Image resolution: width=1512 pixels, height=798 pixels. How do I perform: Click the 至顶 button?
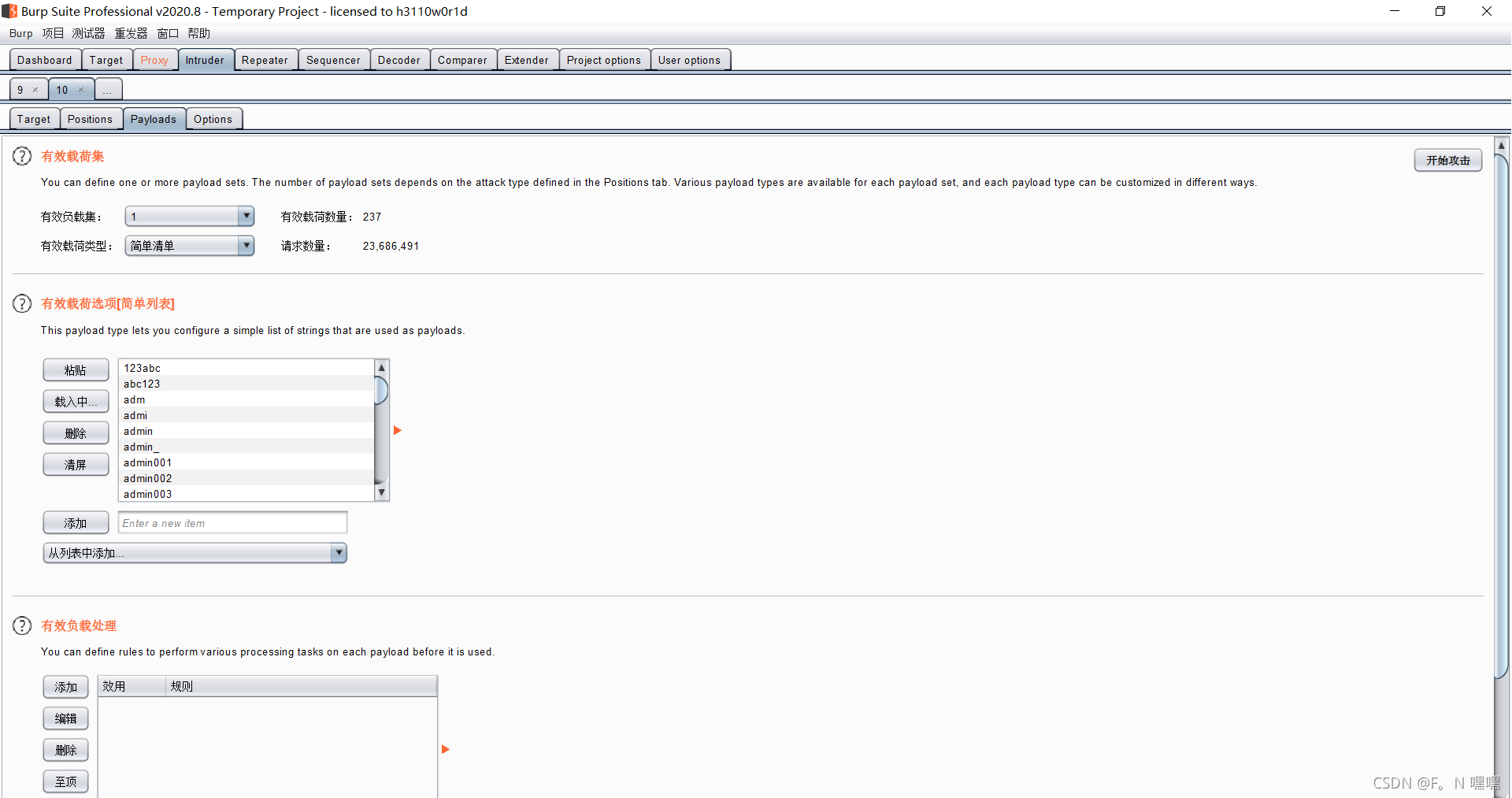click(x=65, y=781)
